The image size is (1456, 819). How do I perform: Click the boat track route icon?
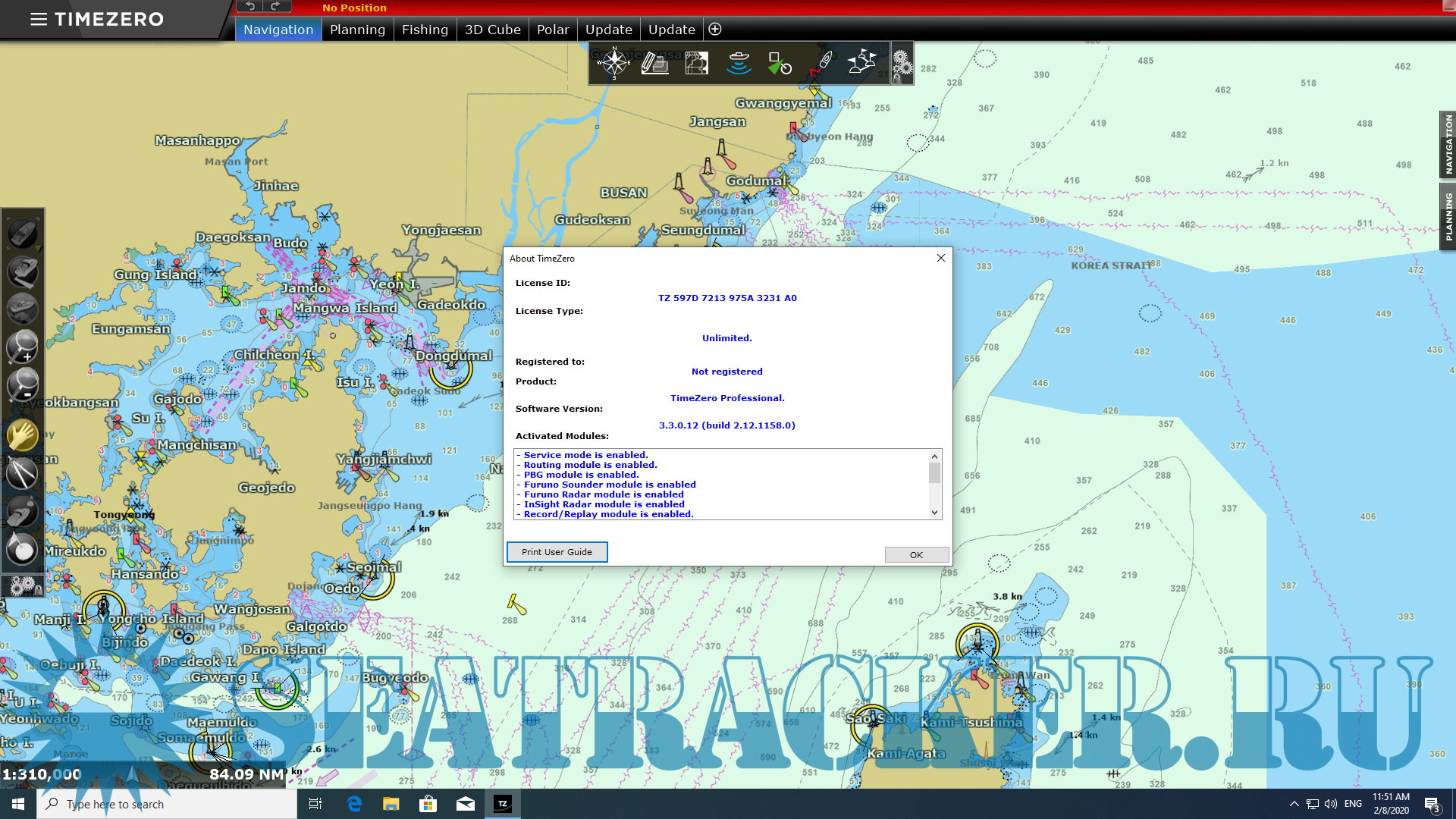(821, 63)
